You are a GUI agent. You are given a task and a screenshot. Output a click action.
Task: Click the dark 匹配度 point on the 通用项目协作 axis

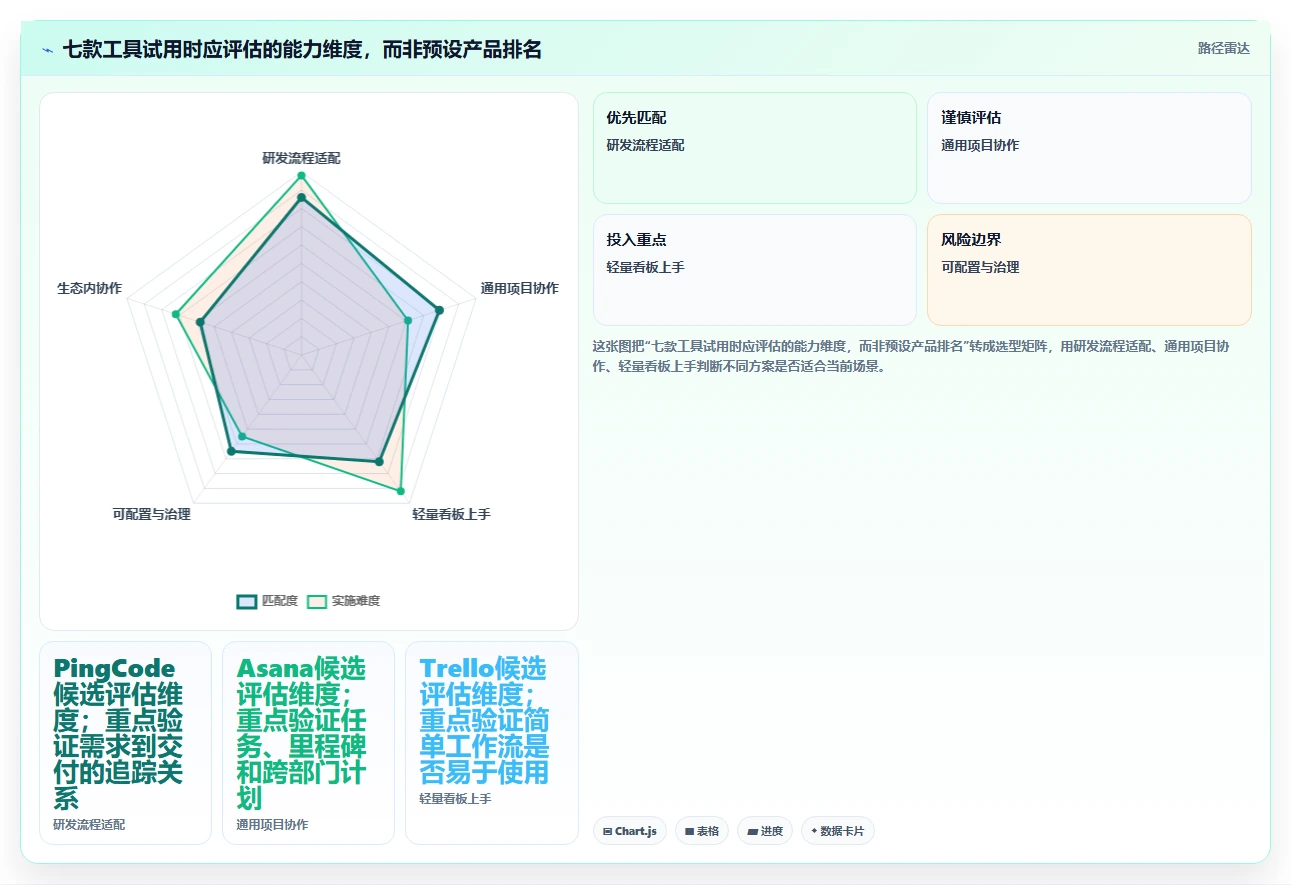439,310
